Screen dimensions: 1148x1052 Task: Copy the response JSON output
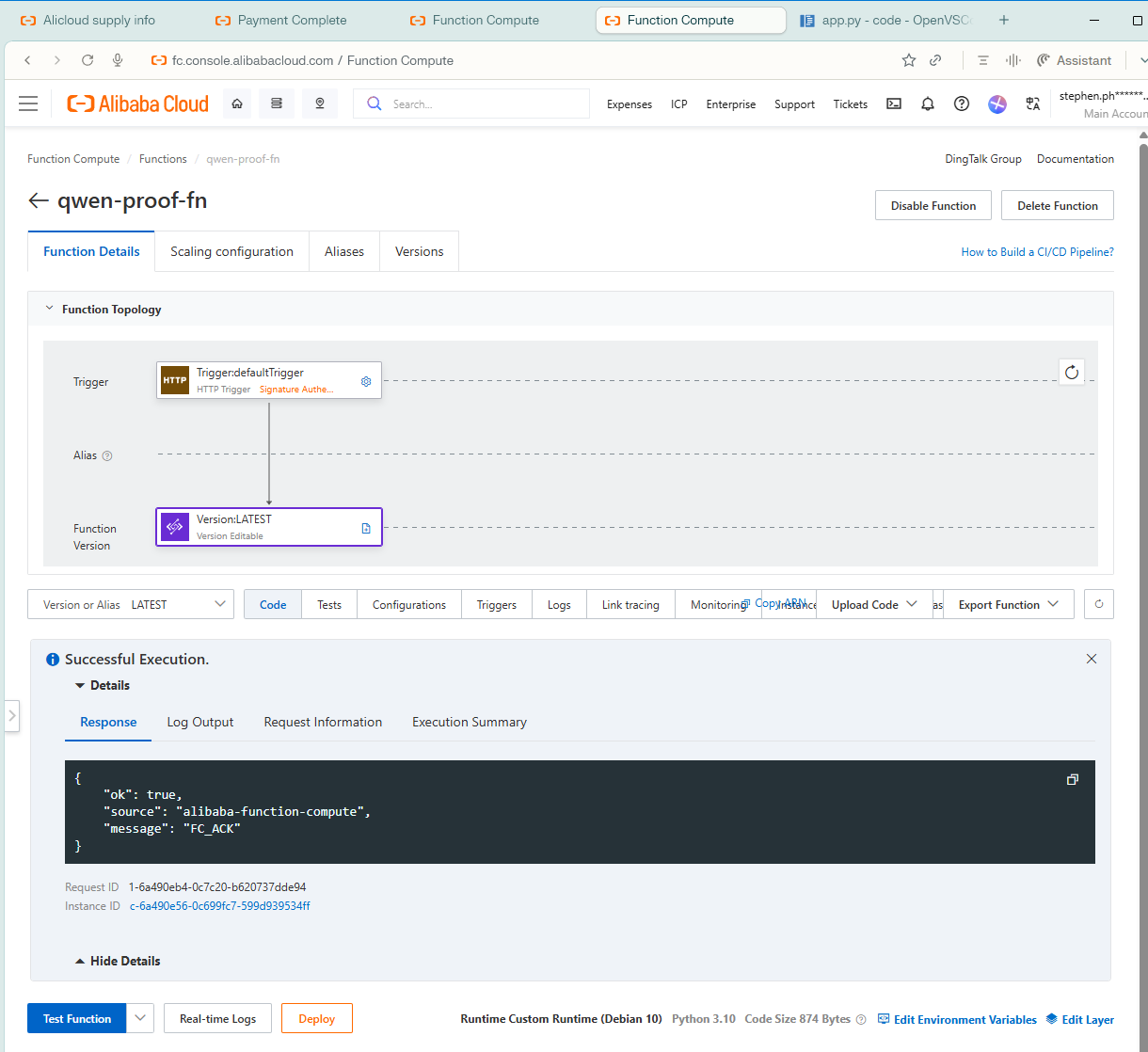coord(1072,779)
